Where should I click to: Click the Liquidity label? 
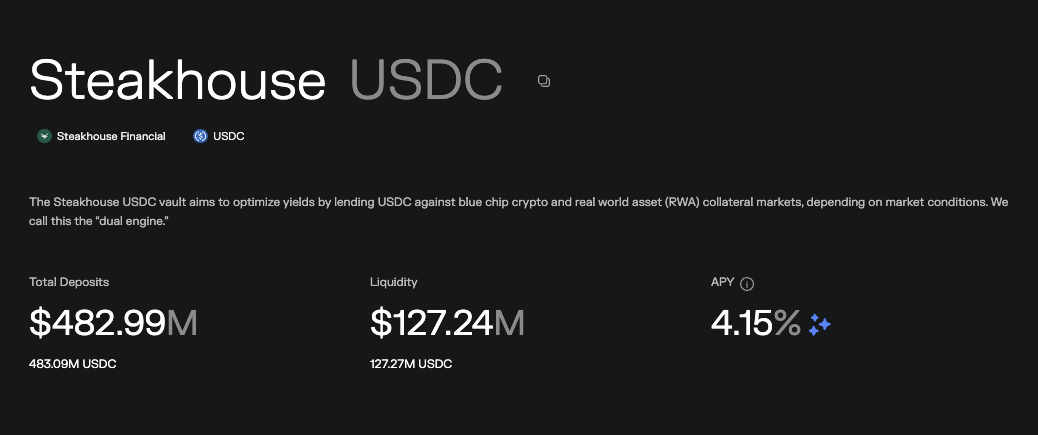(394, 283)
